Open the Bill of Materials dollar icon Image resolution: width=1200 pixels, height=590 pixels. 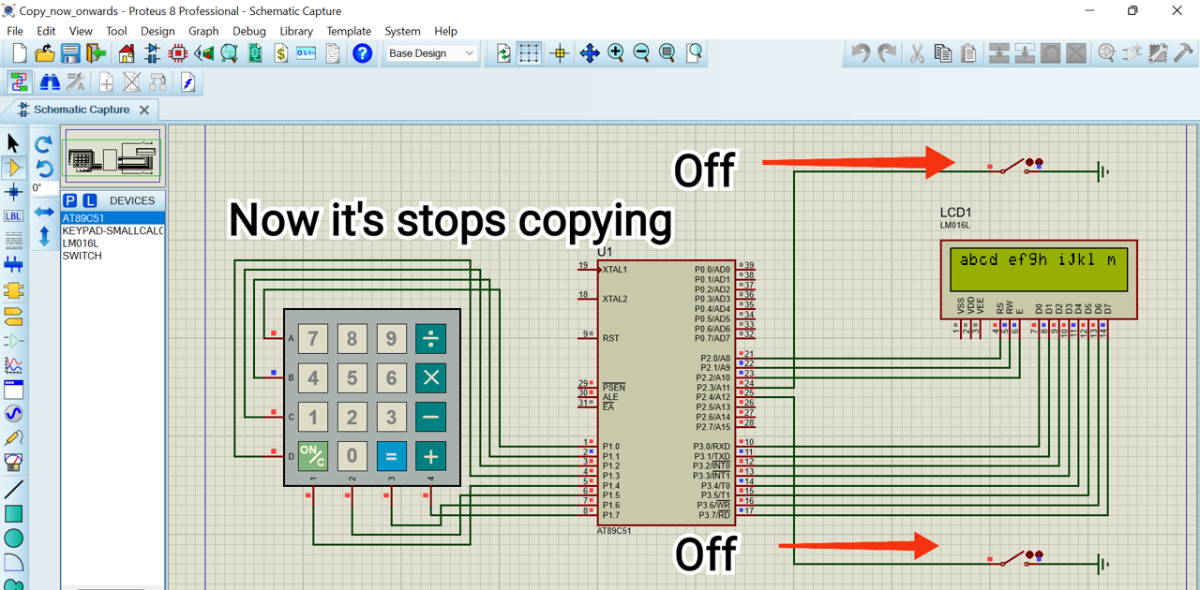point(282,54)
